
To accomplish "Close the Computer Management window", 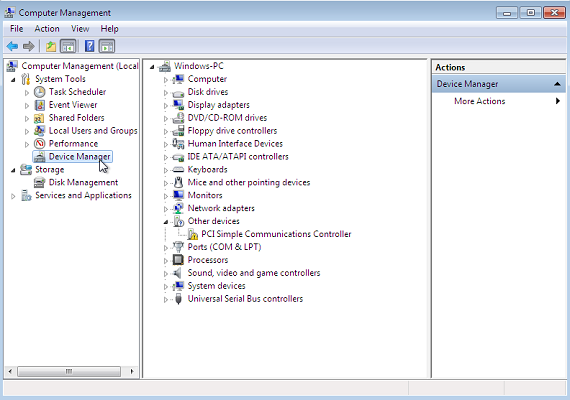I will click(x=554, y=13).
